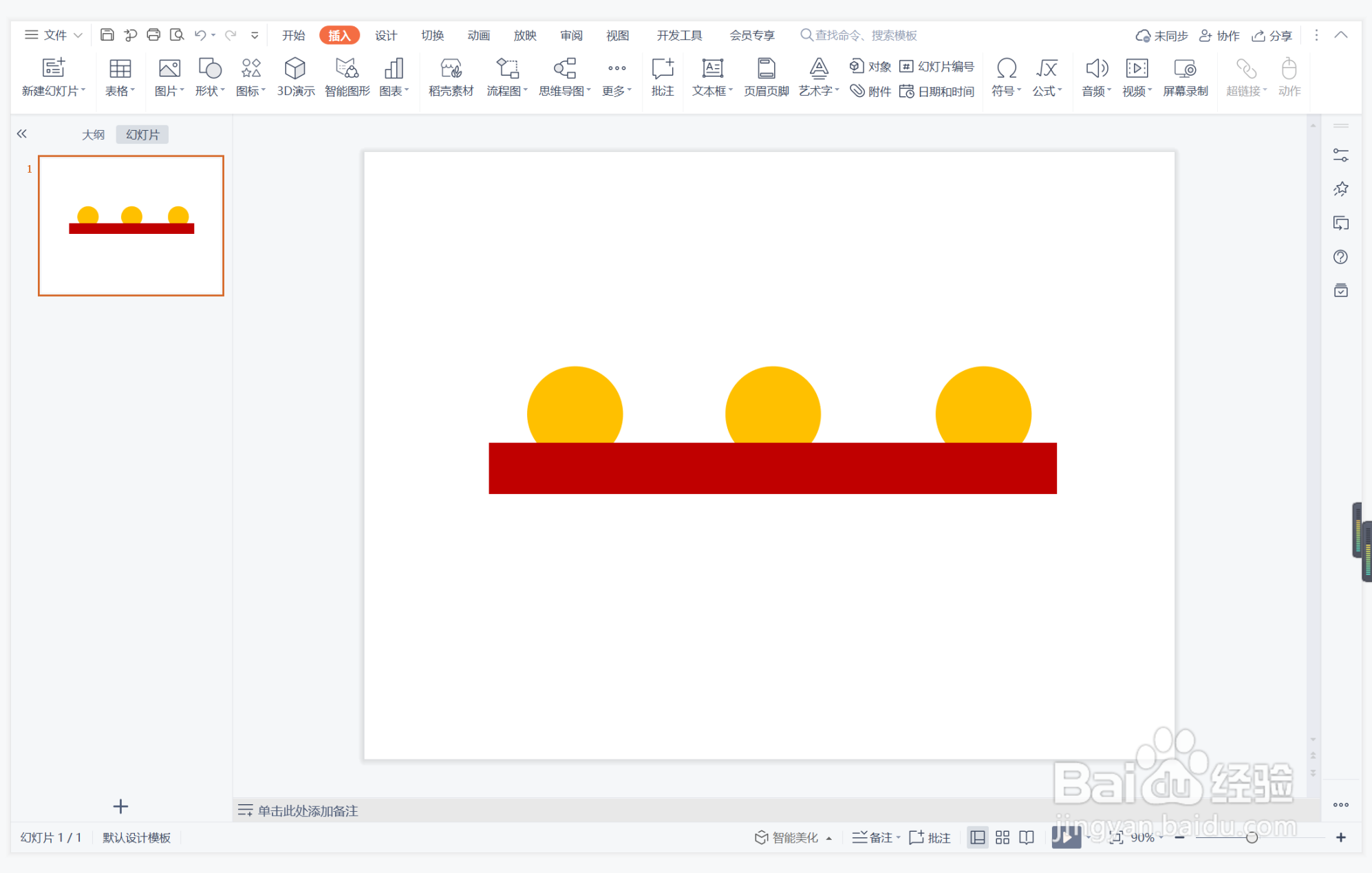Click the zoom slider handle
This screenshot has width=1372, height=873.
tap(1252, 837)
